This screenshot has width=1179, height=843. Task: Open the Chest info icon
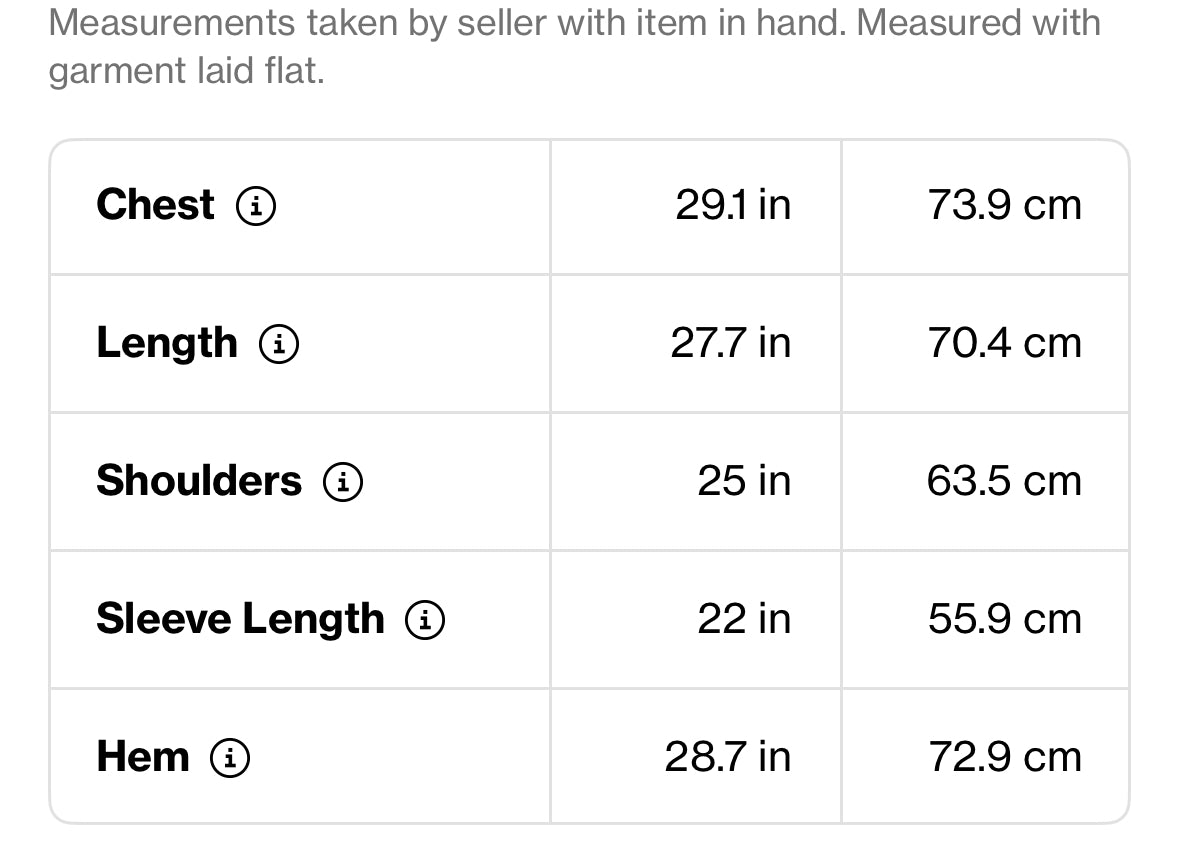click(x=256, y=205)
